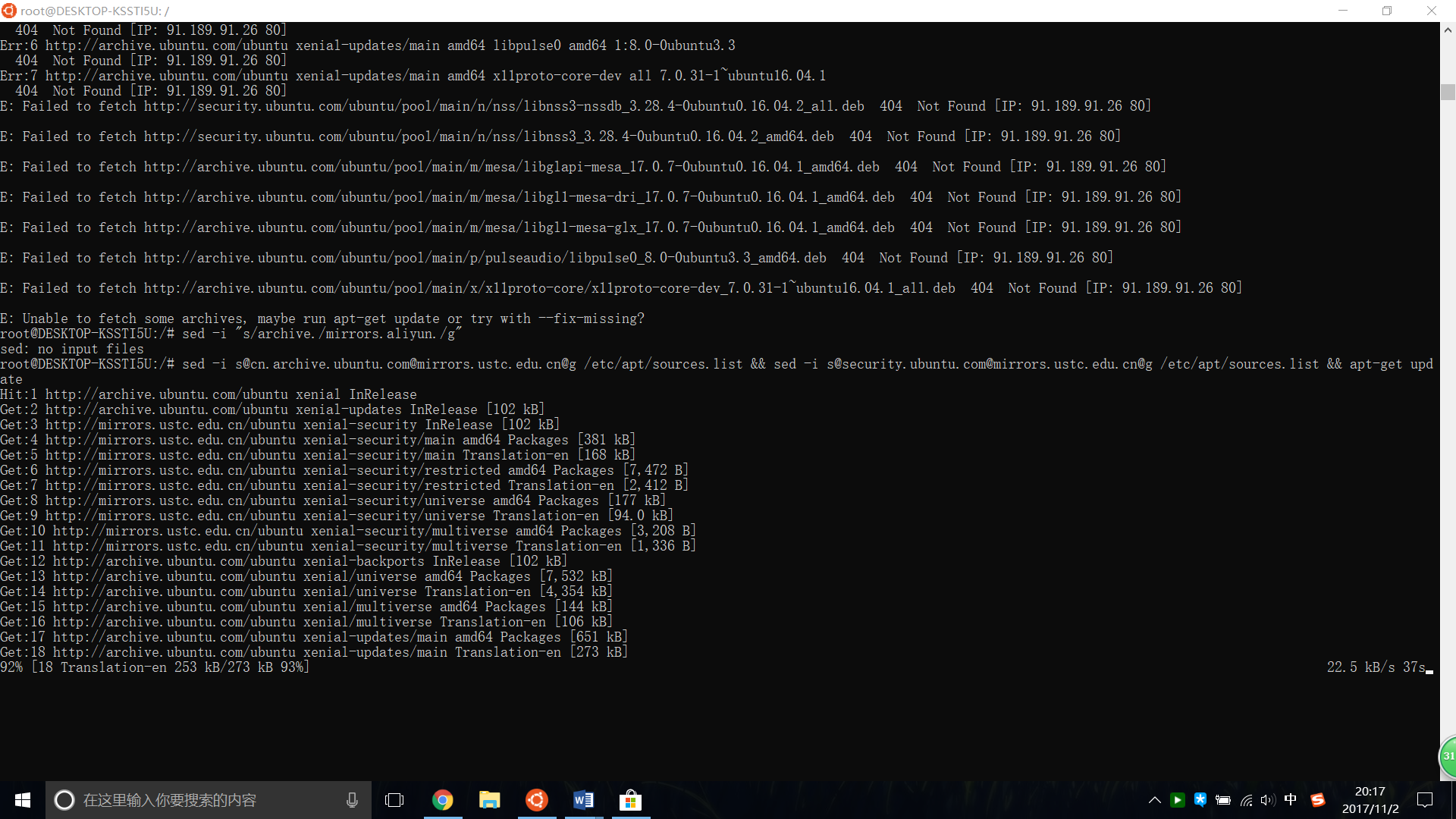Click the terminal scrollbar up arrow

tap(1448, 30)
